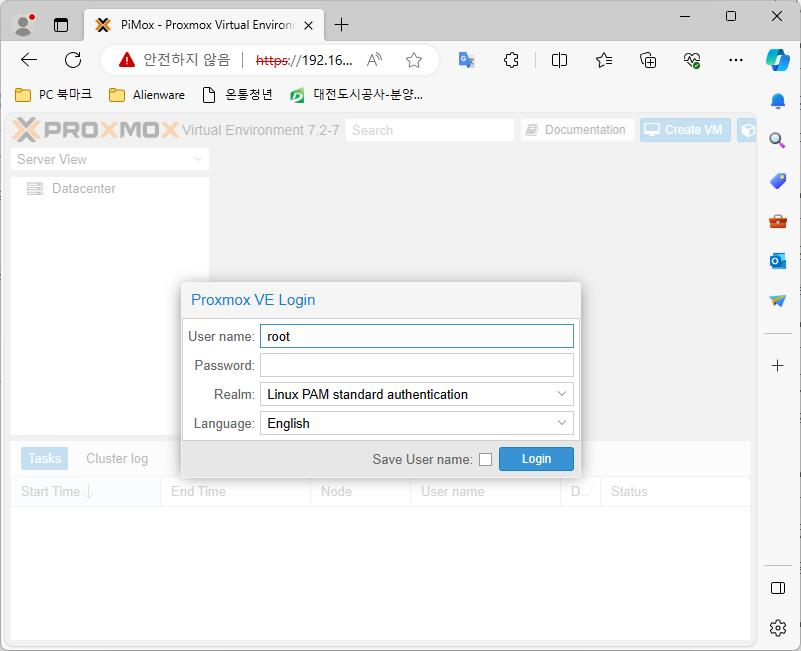Click the User name field with root
This screenshot has height=651, width=801.
(x=417, y=336)
